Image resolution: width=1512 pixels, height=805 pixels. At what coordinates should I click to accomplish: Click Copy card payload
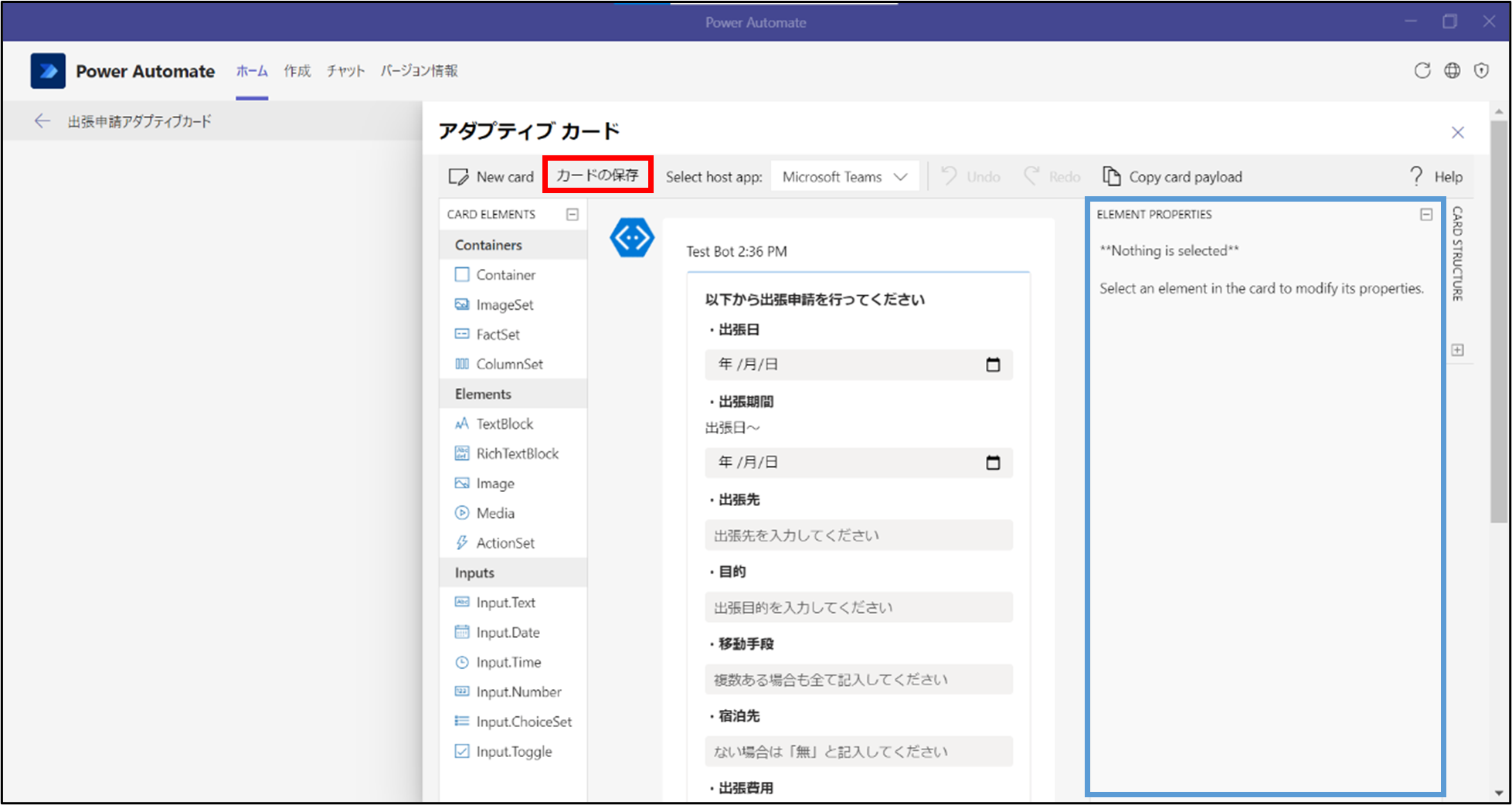(1172, 177)
